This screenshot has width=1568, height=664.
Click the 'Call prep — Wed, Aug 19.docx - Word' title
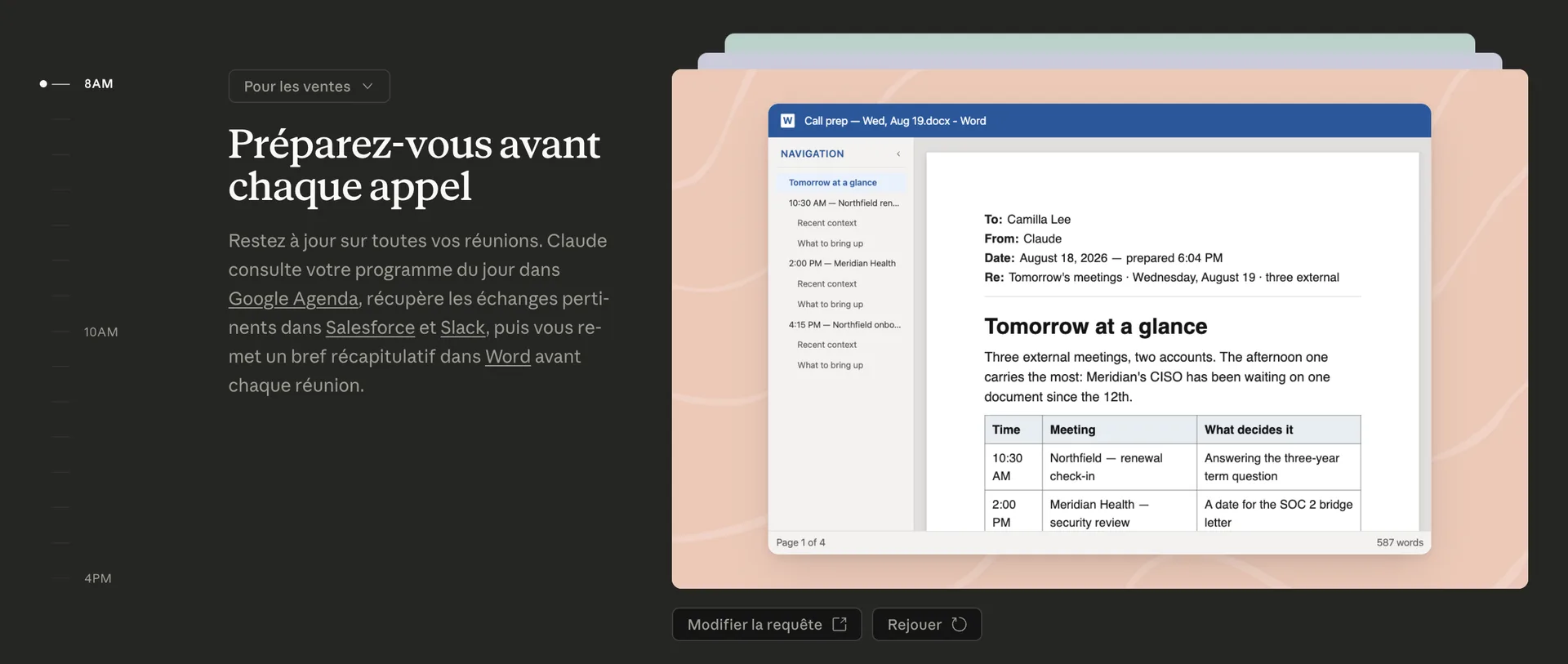tap(895, 121)
